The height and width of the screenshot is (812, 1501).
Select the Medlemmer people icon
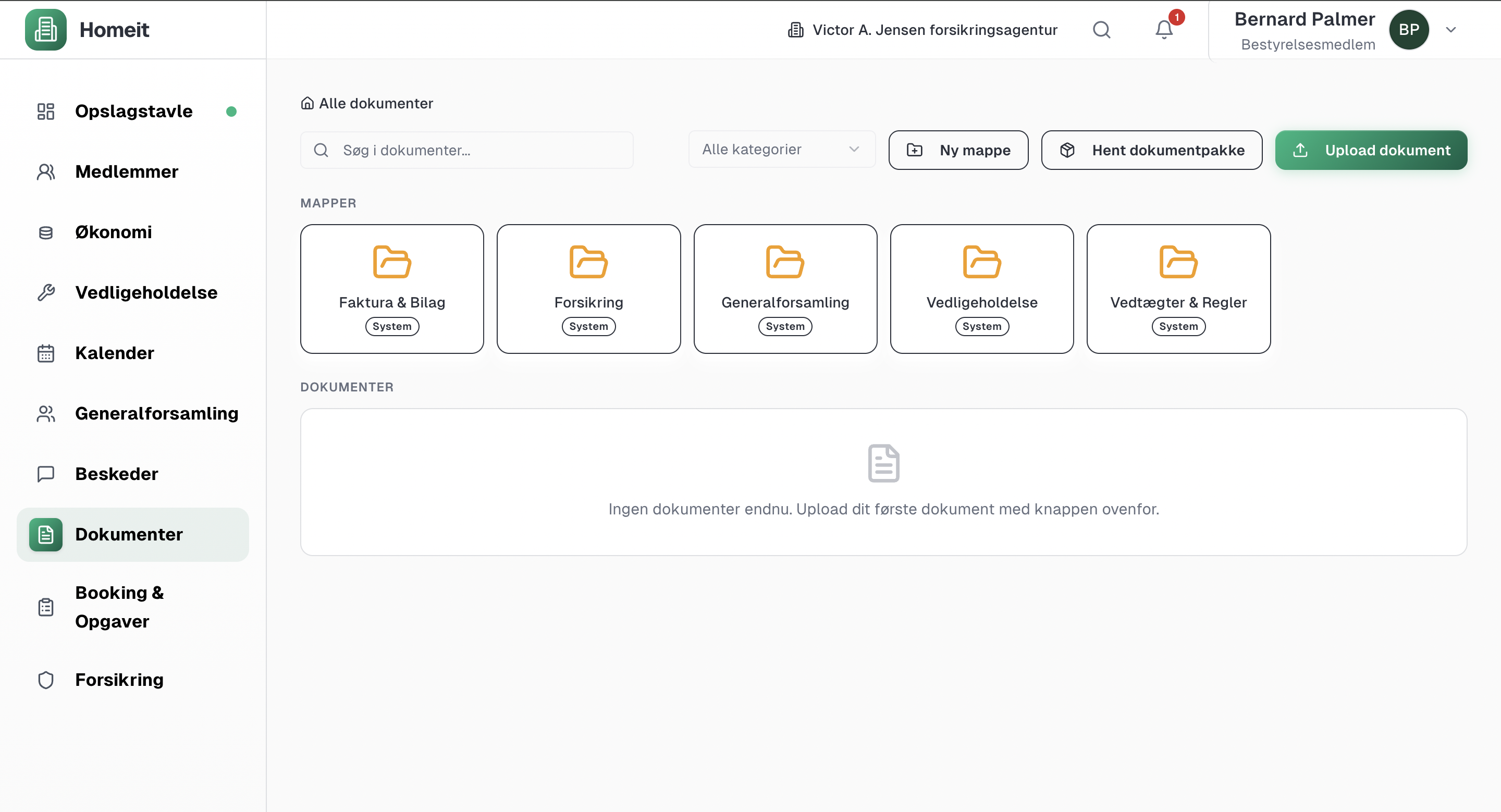click(x=45, y=171)
